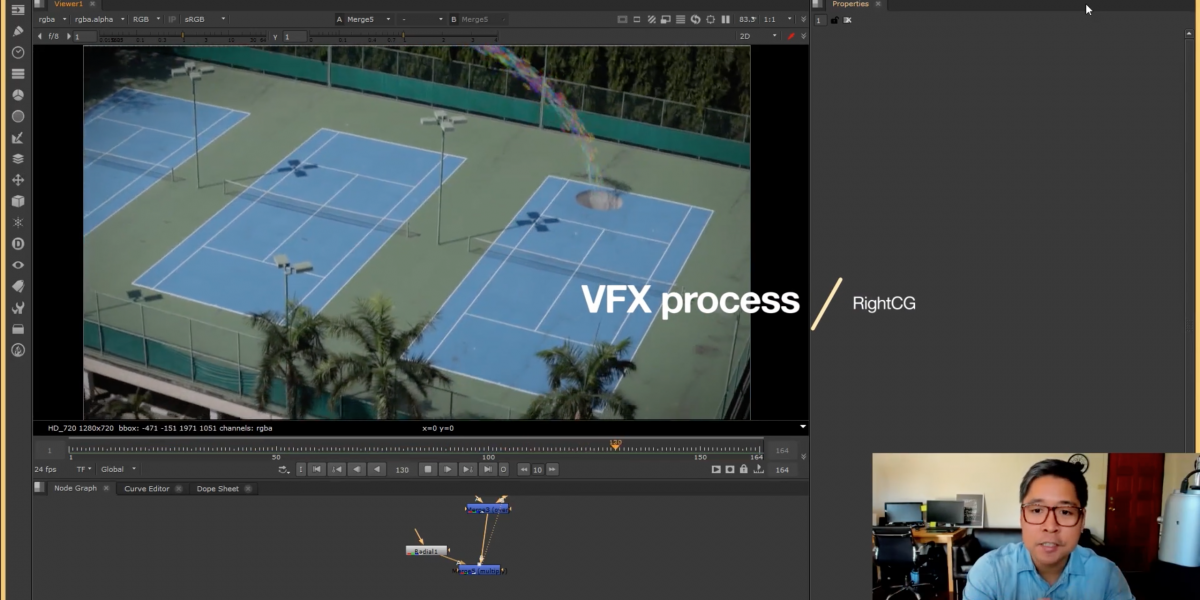Click the timeline capture square icon
The image size is (1200, 600).
point(730,469)
